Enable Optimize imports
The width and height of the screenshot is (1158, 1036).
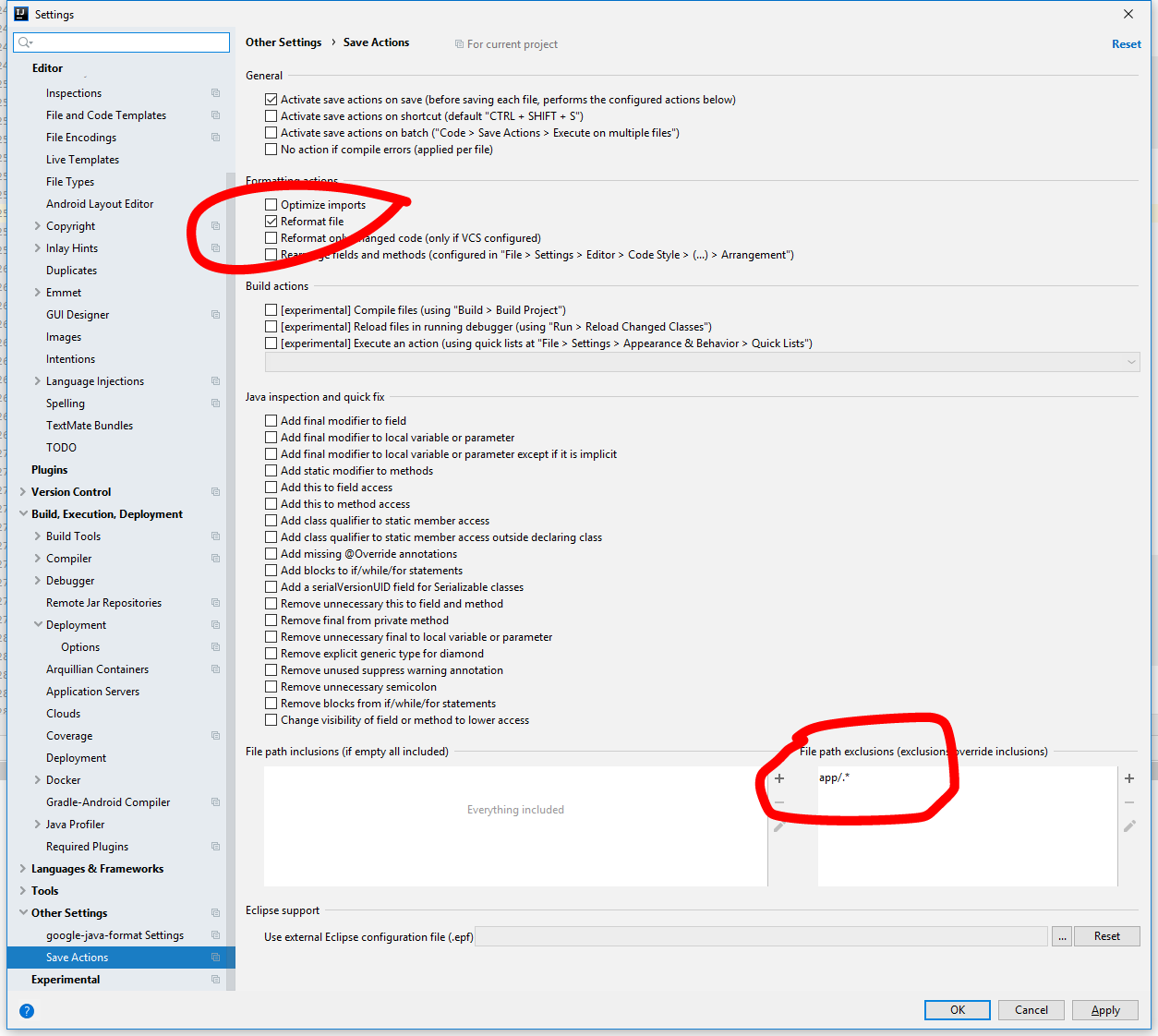pyautogui.click(x=271, y=204)
